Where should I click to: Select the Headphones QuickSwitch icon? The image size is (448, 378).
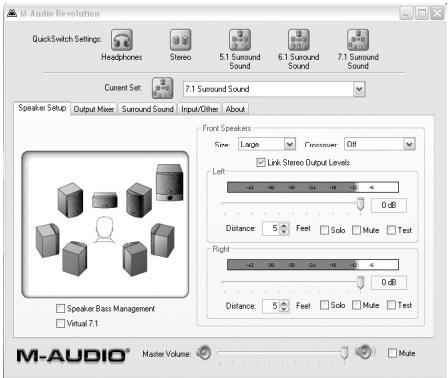click(122, 39)
